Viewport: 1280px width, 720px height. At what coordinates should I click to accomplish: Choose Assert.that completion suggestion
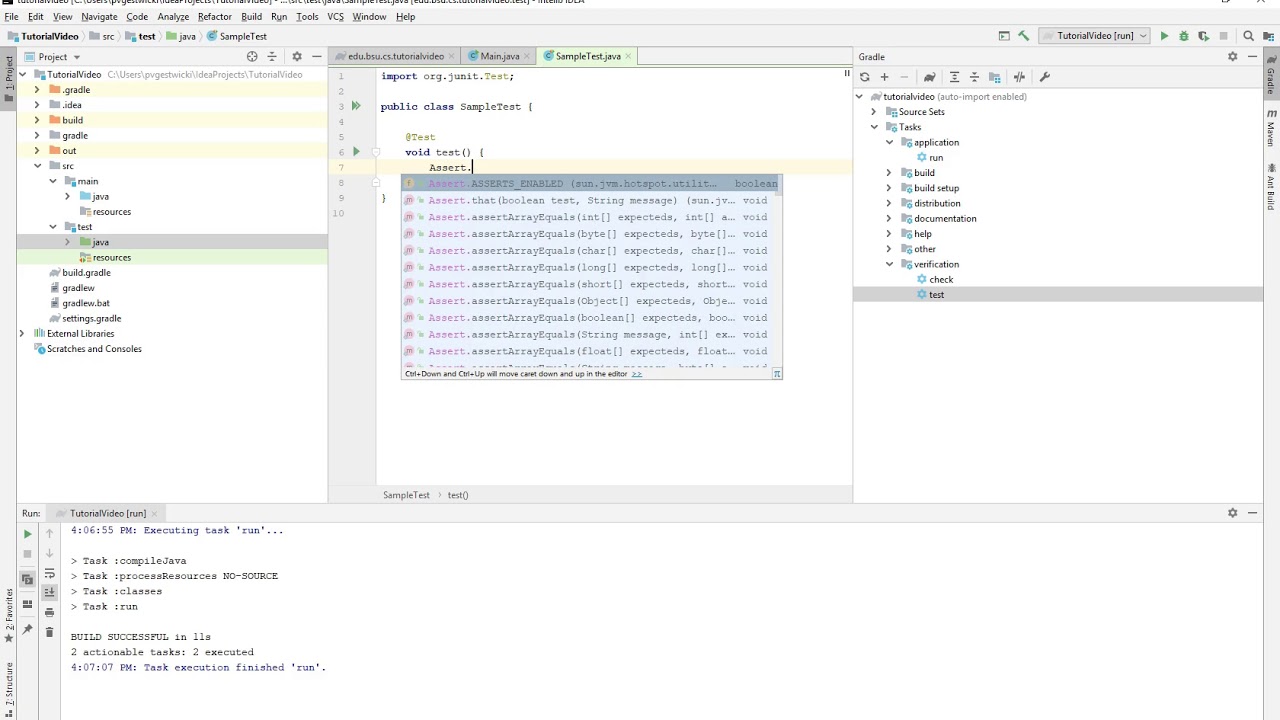point(590,201)
